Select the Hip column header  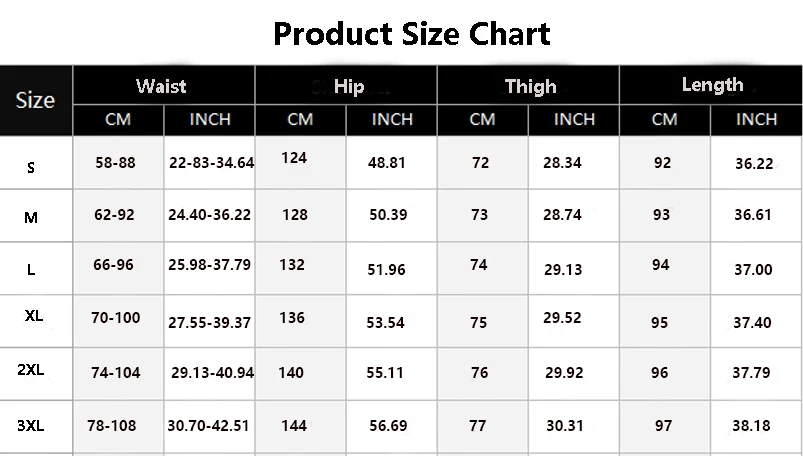[x=349, y=87]
